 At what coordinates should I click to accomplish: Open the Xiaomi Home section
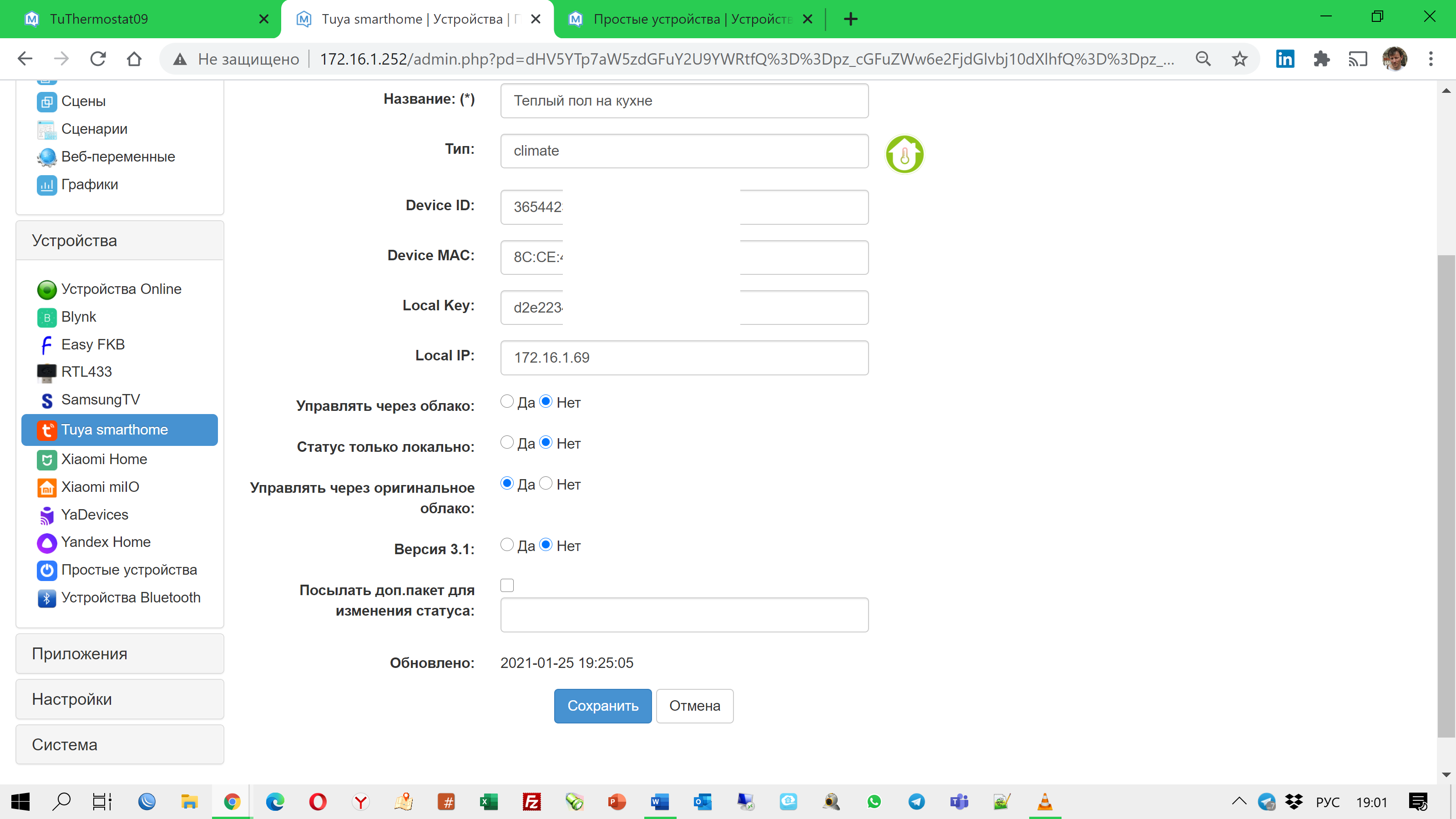point(104,459)
